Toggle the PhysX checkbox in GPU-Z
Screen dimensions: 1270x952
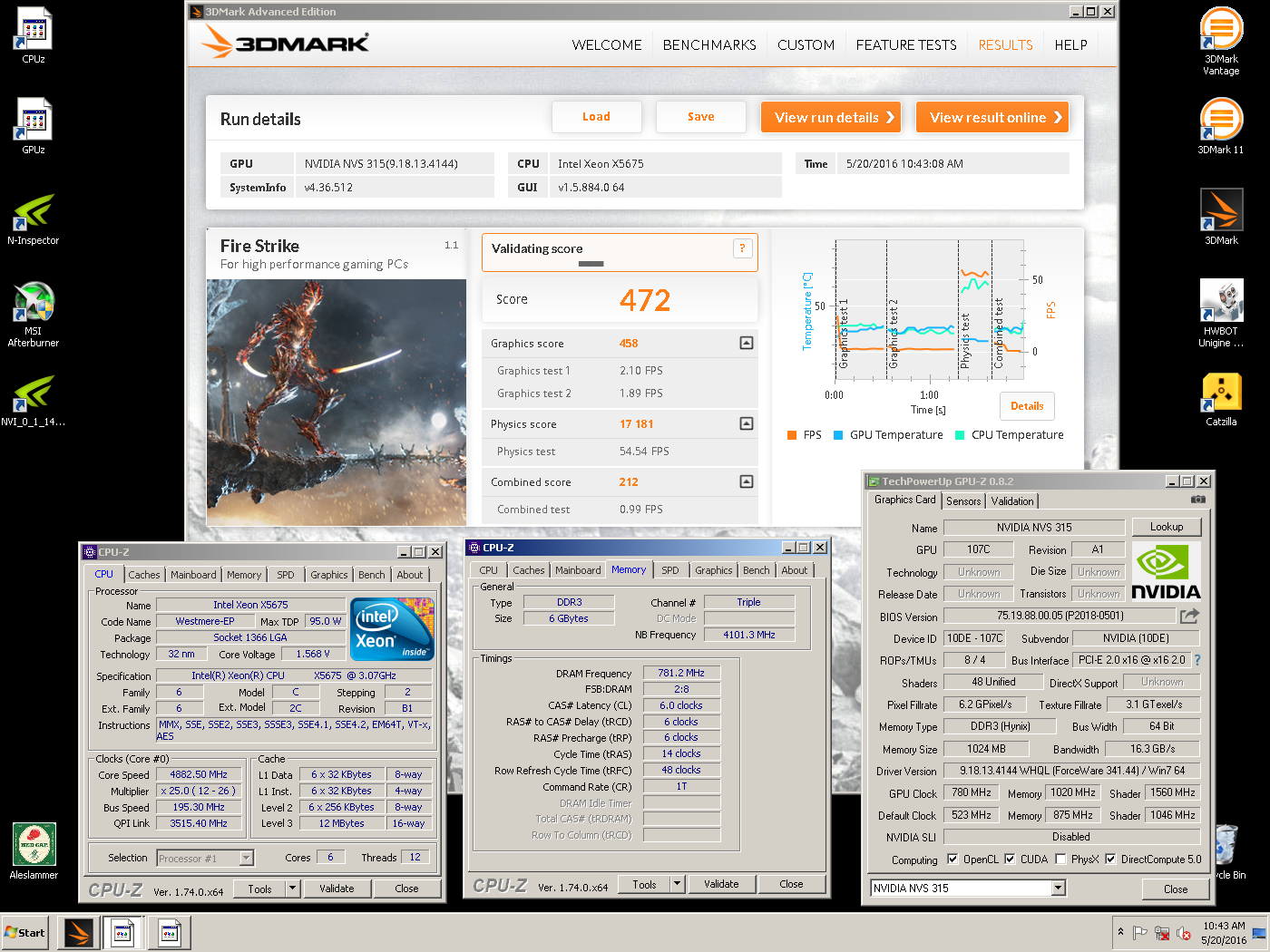click(1060, 860)
